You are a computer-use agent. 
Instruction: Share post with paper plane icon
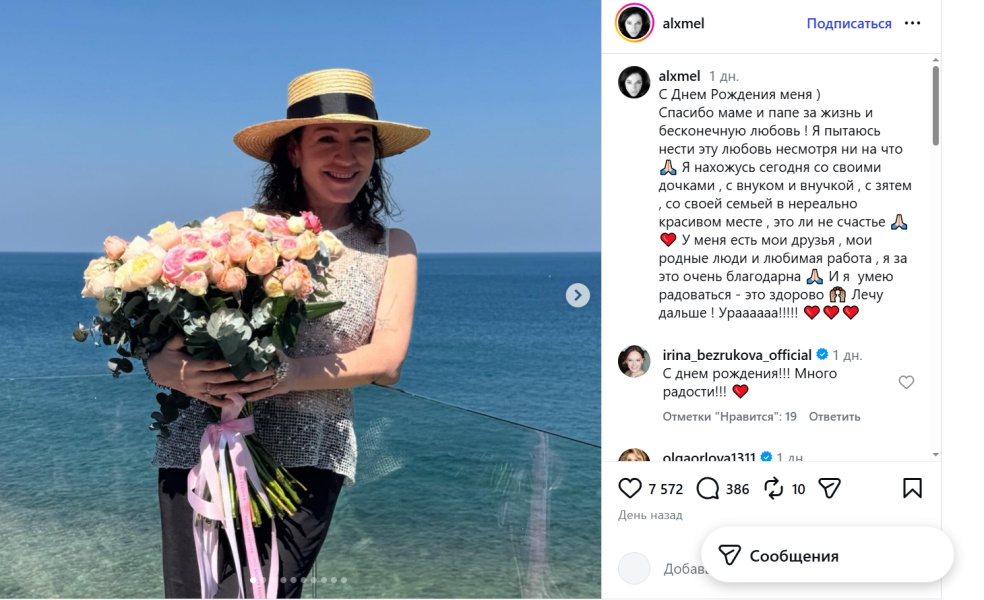830,488
